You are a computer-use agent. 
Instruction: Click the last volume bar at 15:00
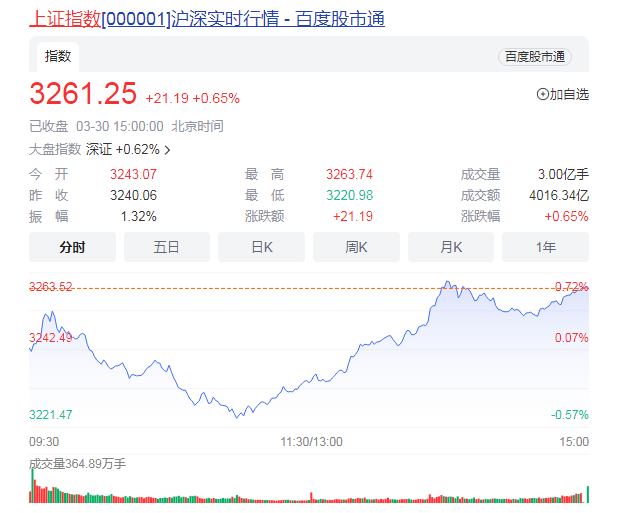[587, 492]
